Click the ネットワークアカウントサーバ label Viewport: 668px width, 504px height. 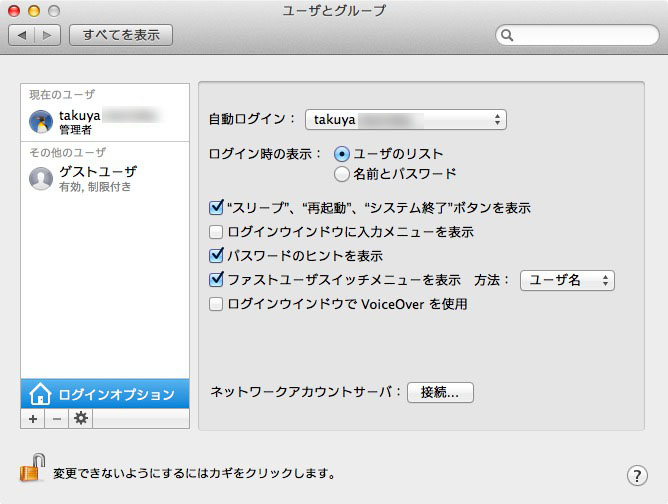[305, 392]
